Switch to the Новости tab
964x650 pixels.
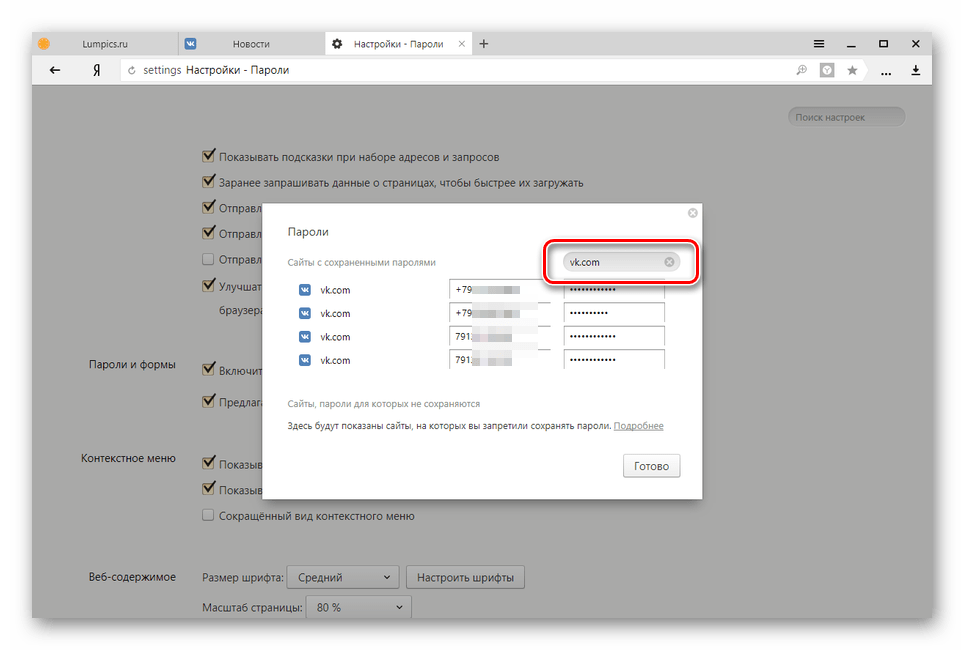251,44
